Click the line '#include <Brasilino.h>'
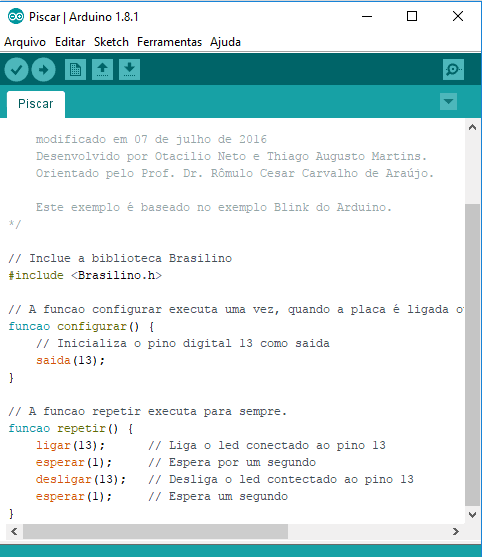This screenshot has height=557, width=482. pos(85,276)
